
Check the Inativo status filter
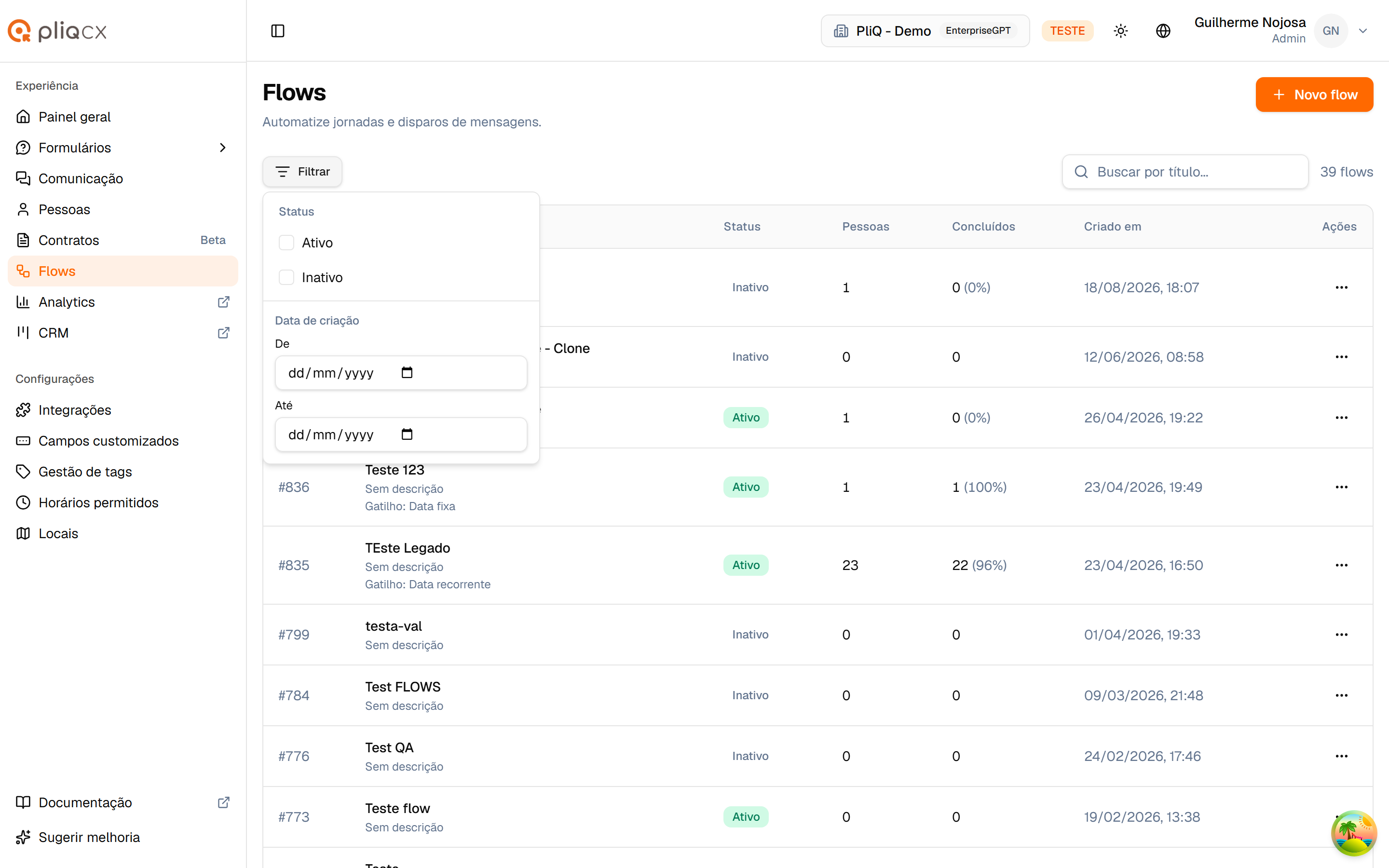click(x=286, y=277)
